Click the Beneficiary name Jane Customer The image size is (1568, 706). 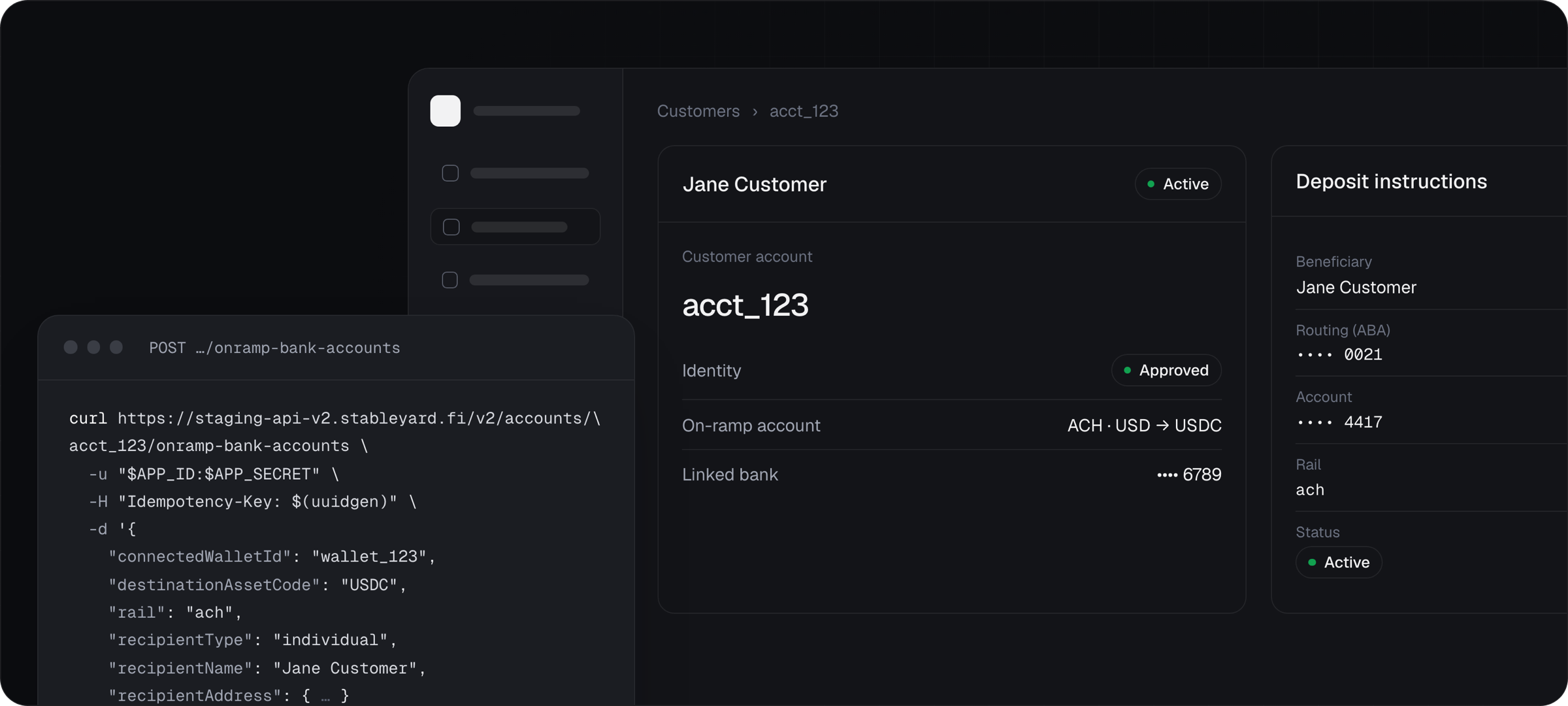coord(1356,288)
